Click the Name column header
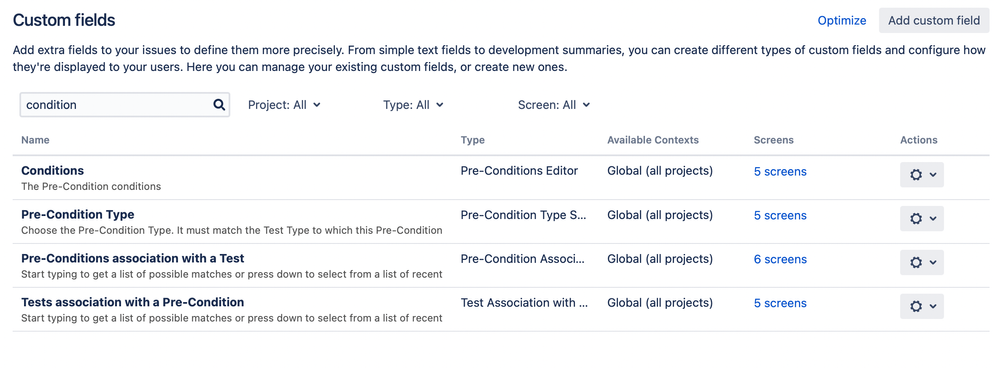This screenshot has height=368, width=998. [x=35, y=140]
